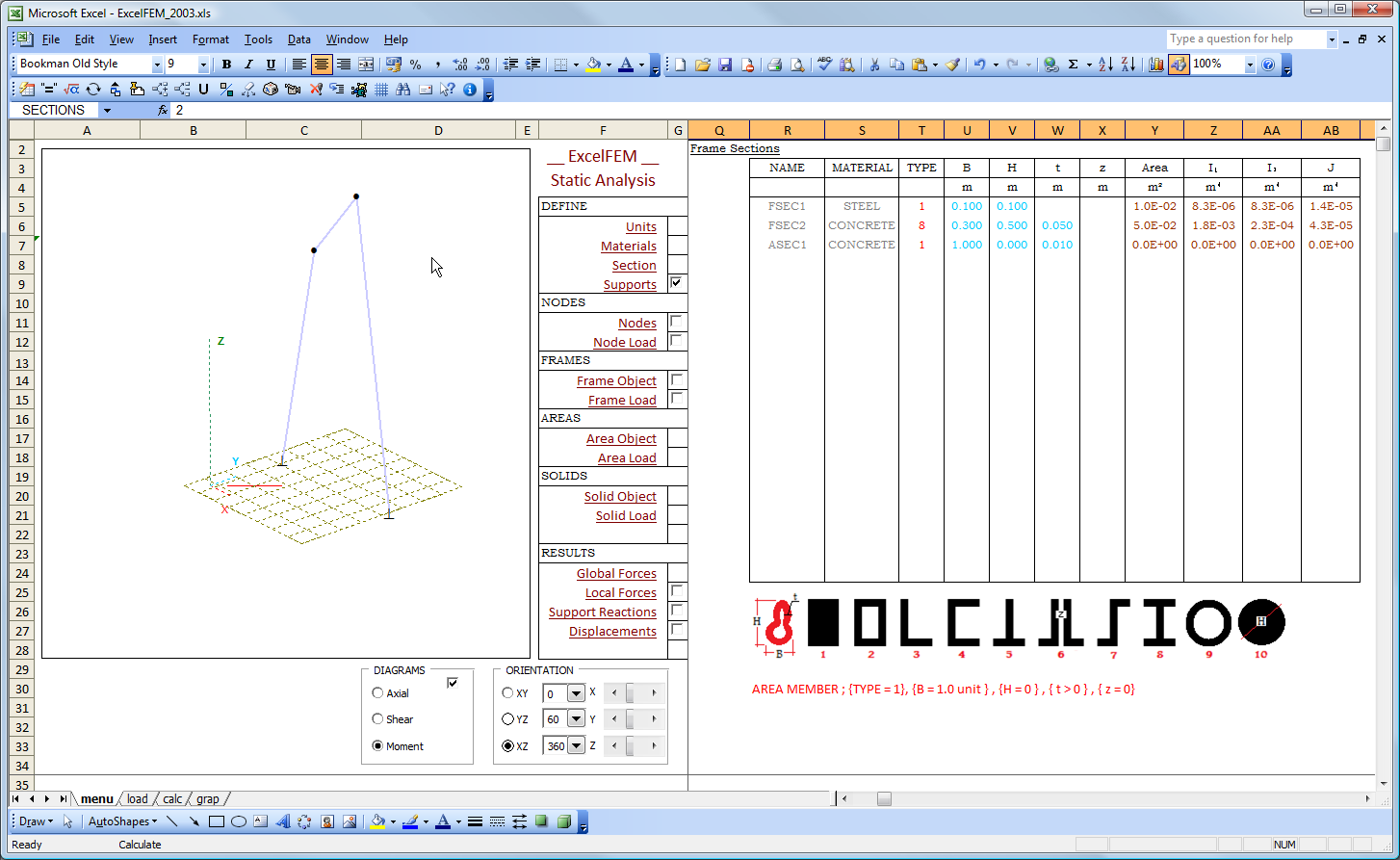
Task: Click the Global Forces link
Action: (x=616, y=574)
